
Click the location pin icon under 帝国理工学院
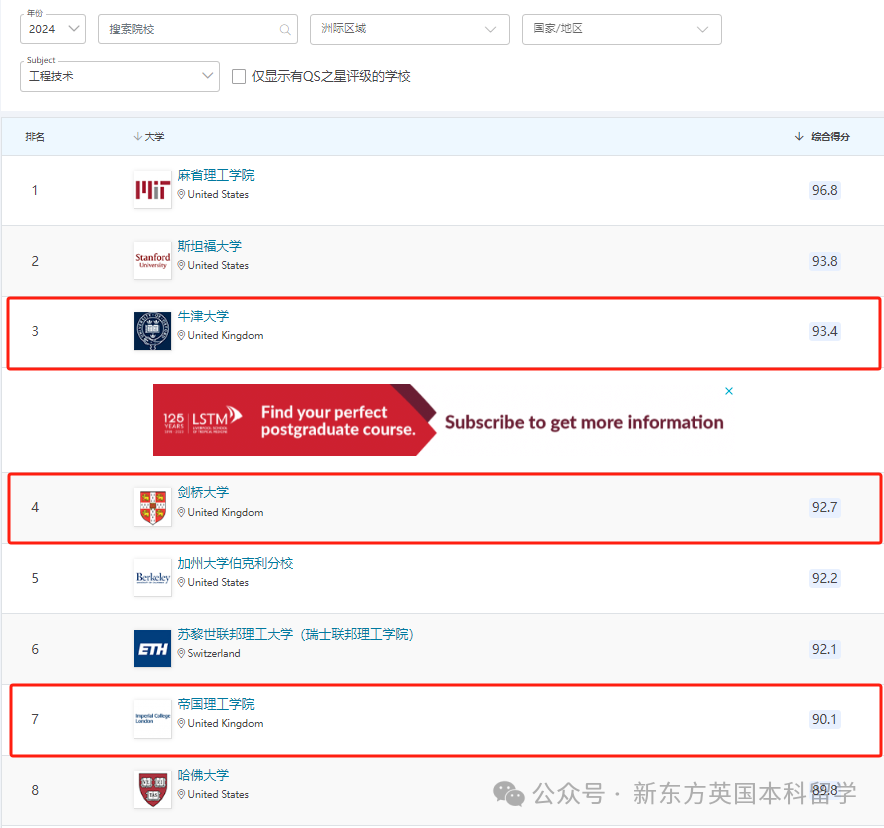point(182,723)
